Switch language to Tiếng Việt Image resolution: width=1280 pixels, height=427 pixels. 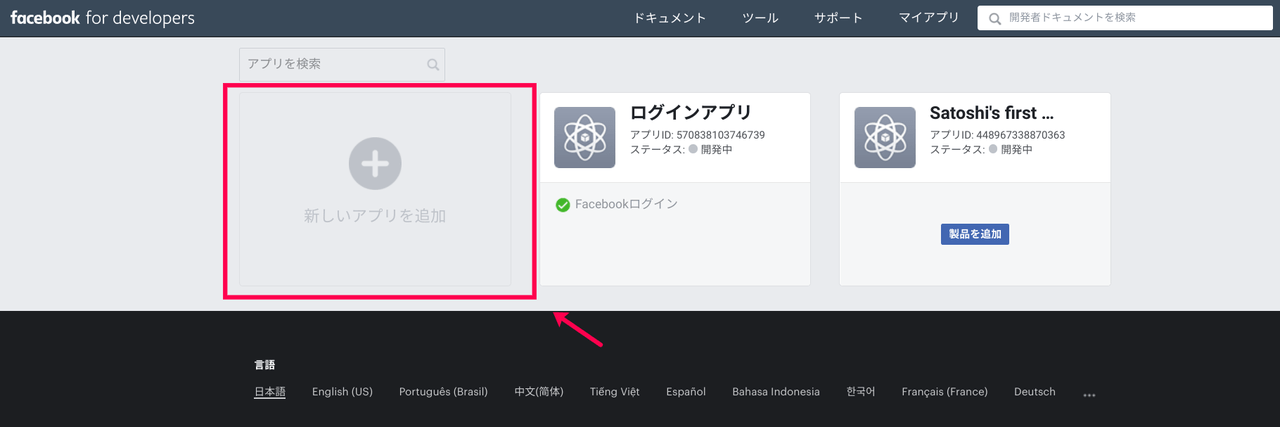[x=615, y=392]
